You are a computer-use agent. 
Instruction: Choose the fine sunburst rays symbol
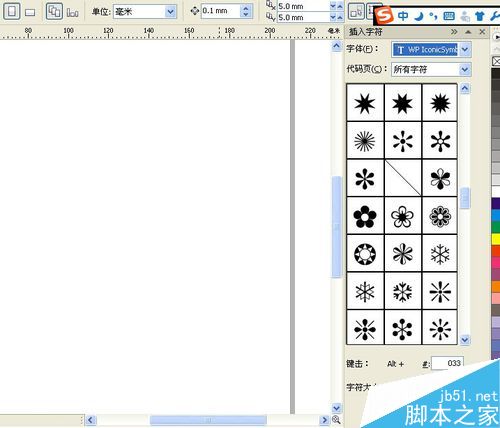point(365,141)
